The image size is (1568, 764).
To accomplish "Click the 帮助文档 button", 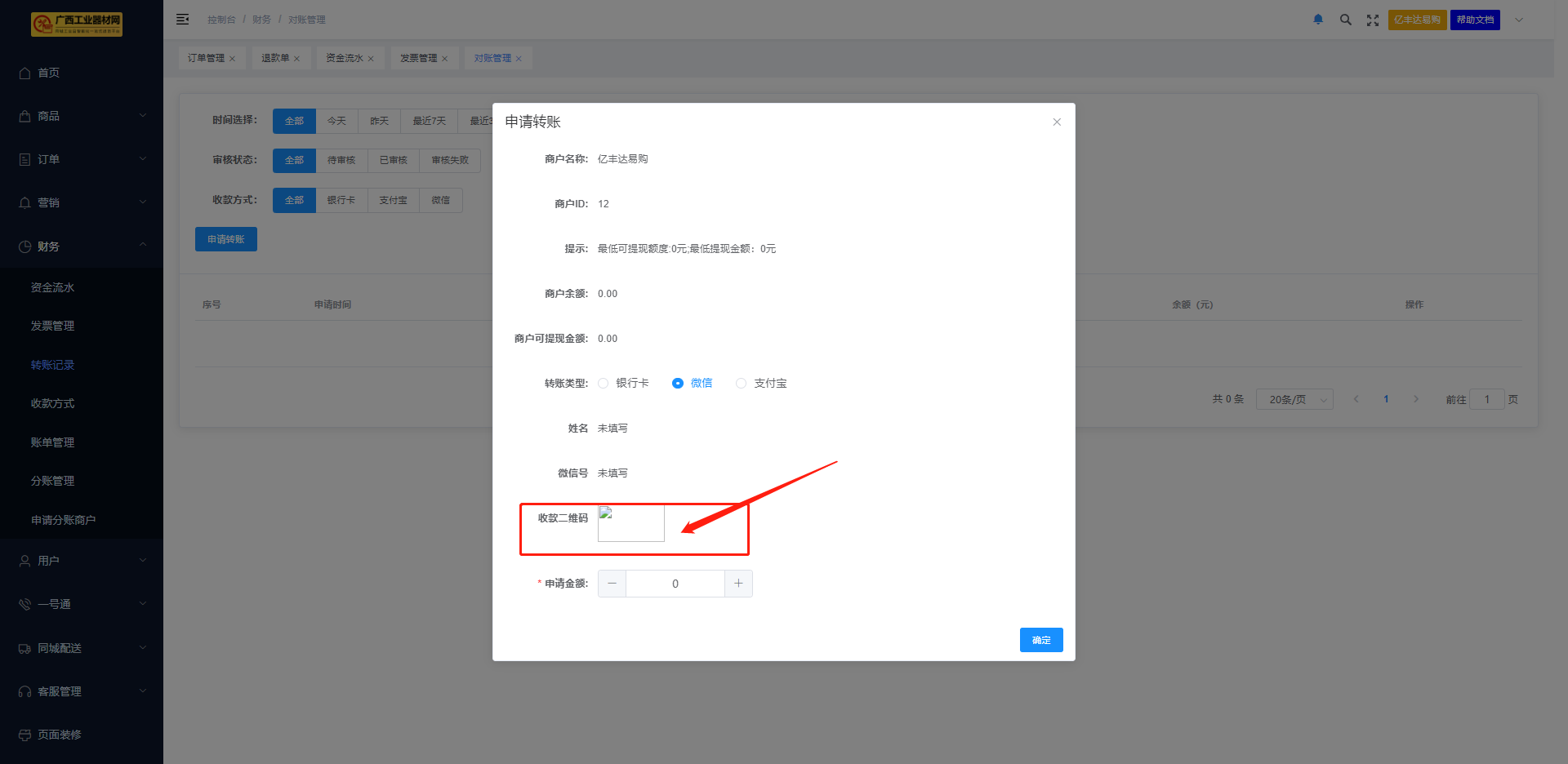I will pos(1475,20).
